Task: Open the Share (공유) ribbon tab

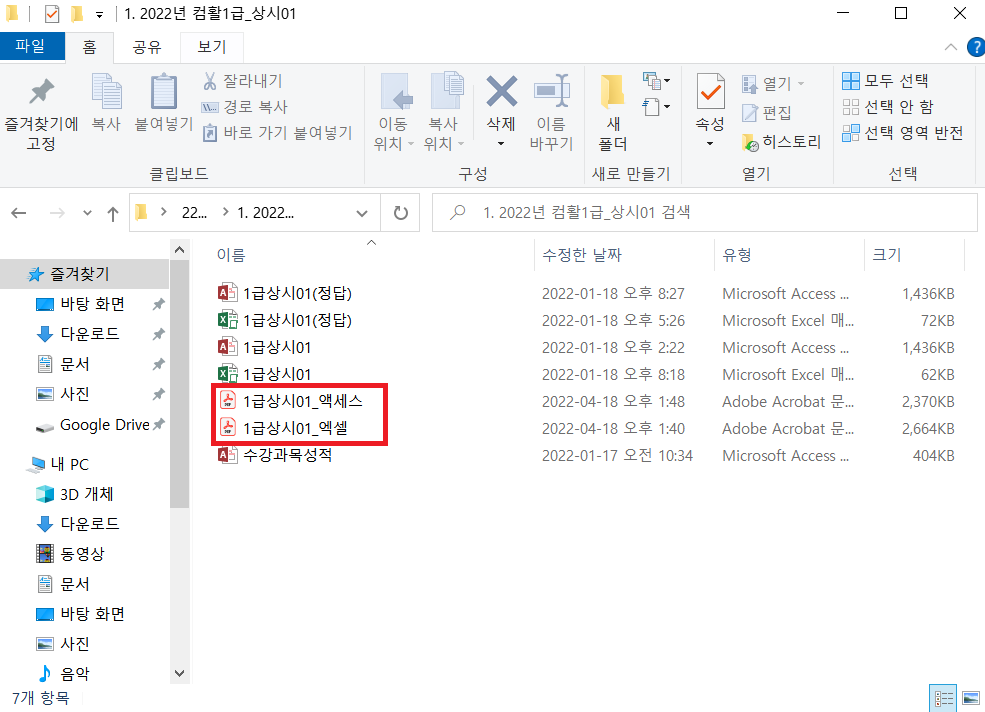Action: click(x=147, y=46)
